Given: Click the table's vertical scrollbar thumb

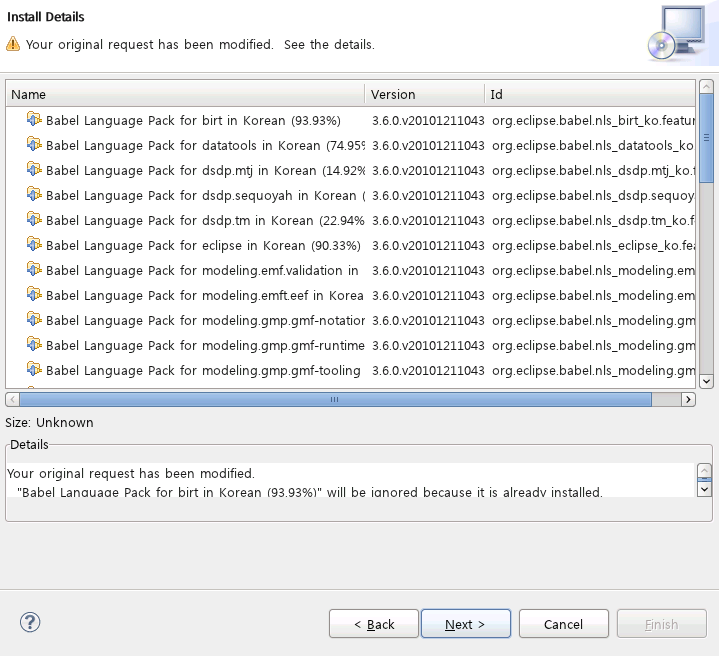Looking at the screenshot, I should pyautogui.click(x=706, y=138).
